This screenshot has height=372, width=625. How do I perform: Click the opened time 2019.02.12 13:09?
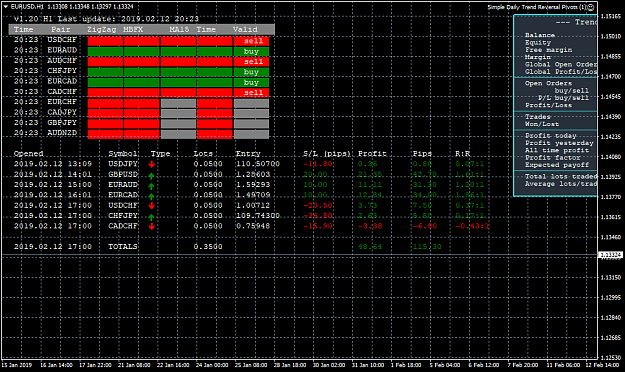click(53, 164)
